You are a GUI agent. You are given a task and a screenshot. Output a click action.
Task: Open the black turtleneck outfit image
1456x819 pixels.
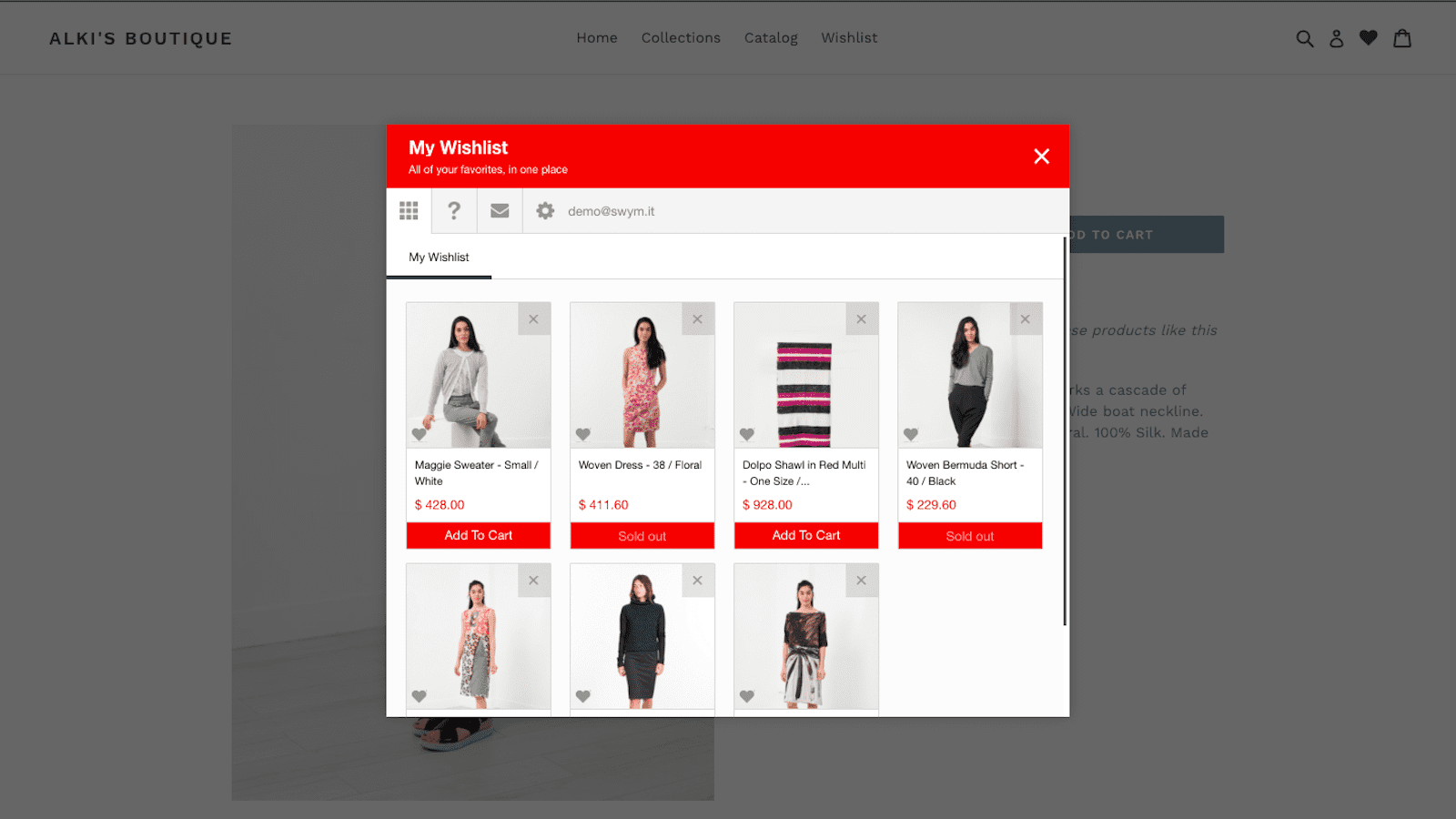pyautogui.click(x=642, y=637)
